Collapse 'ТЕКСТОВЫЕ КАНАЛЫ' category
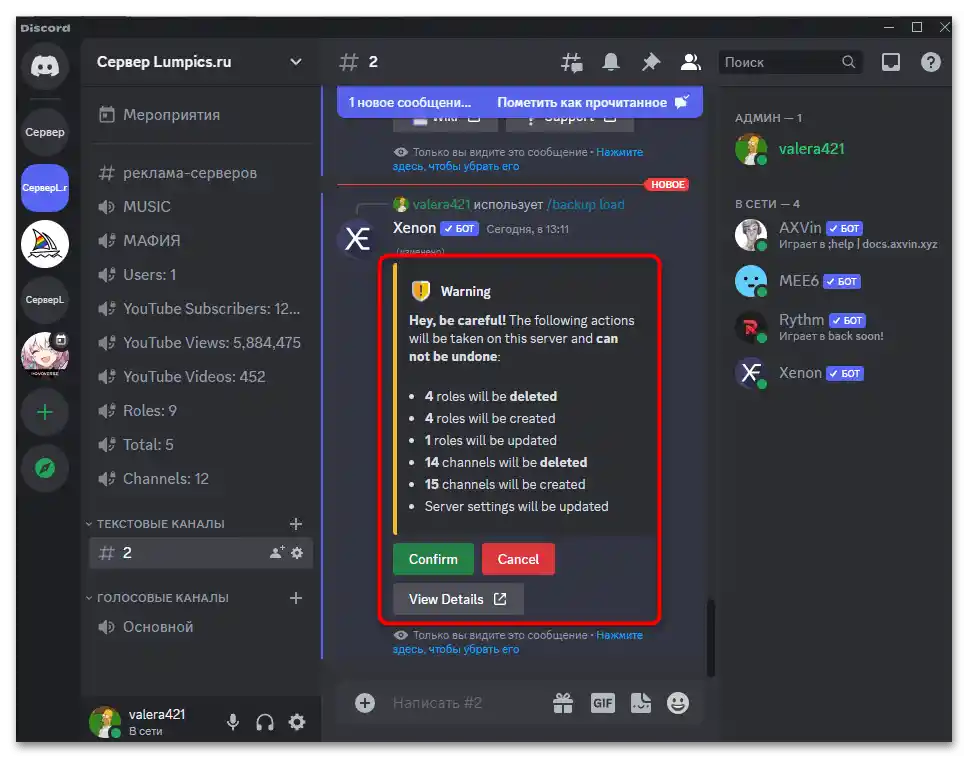This screenshot has height=758, width=968. point(155,524)
